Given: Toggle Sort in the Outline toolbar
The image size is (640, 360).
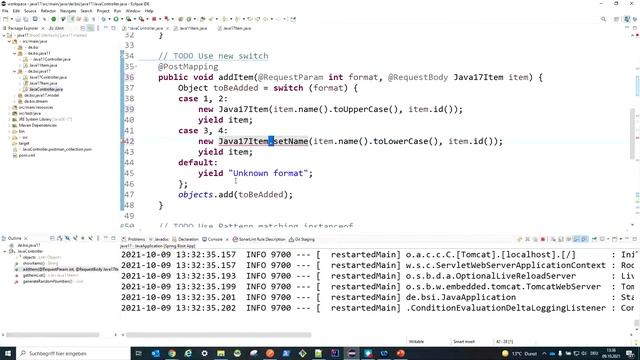Looking at the screenshot, I should pos(60,238).
